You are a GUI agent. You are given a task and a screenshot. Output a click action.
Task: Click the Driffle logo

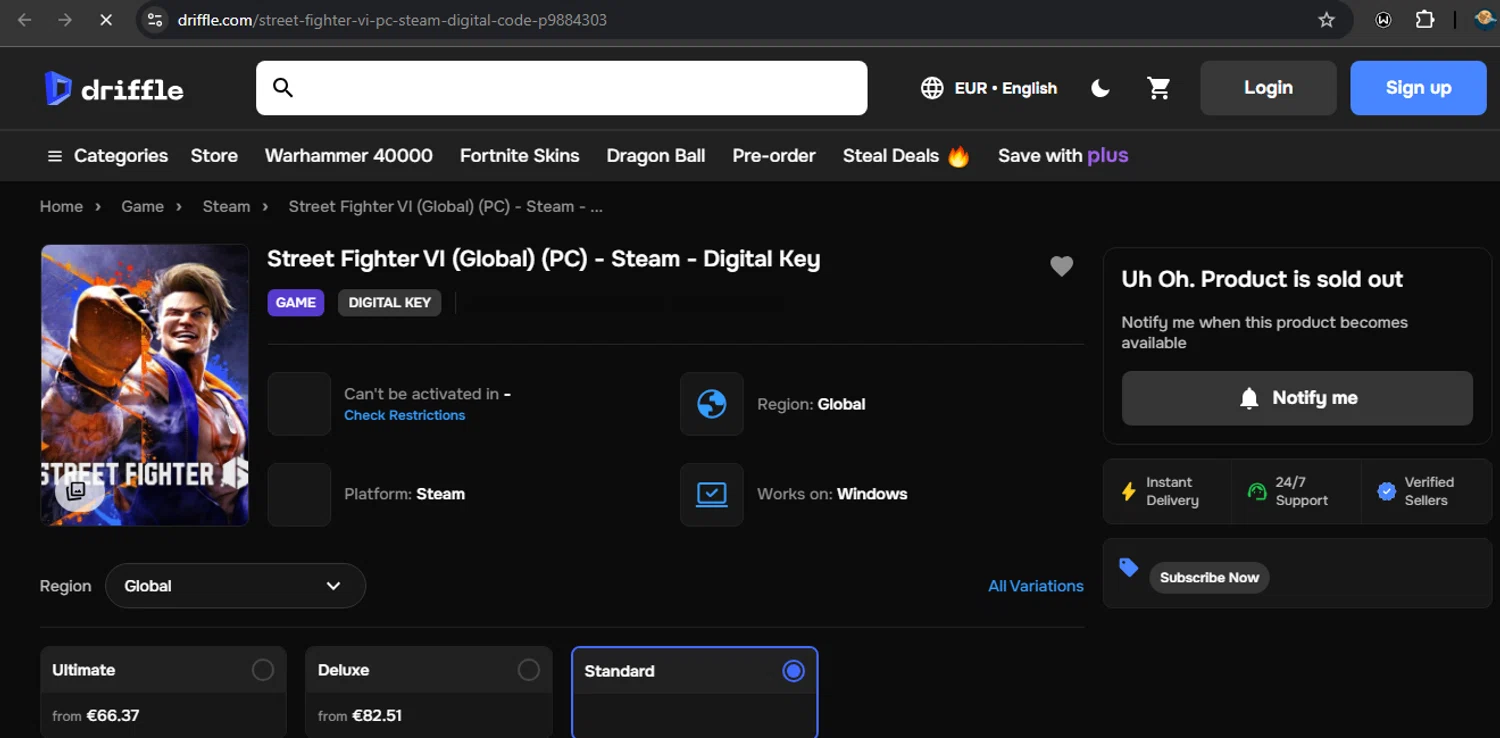(113, 89)
